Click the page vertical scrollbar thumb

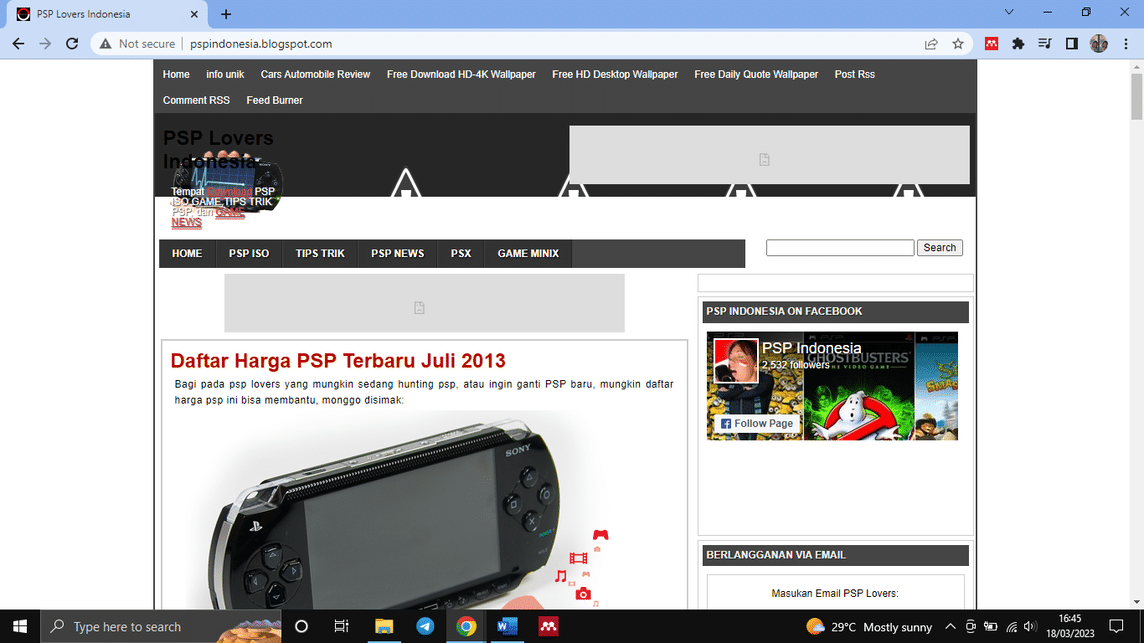pyautogui.click(x=1137, y=96)
